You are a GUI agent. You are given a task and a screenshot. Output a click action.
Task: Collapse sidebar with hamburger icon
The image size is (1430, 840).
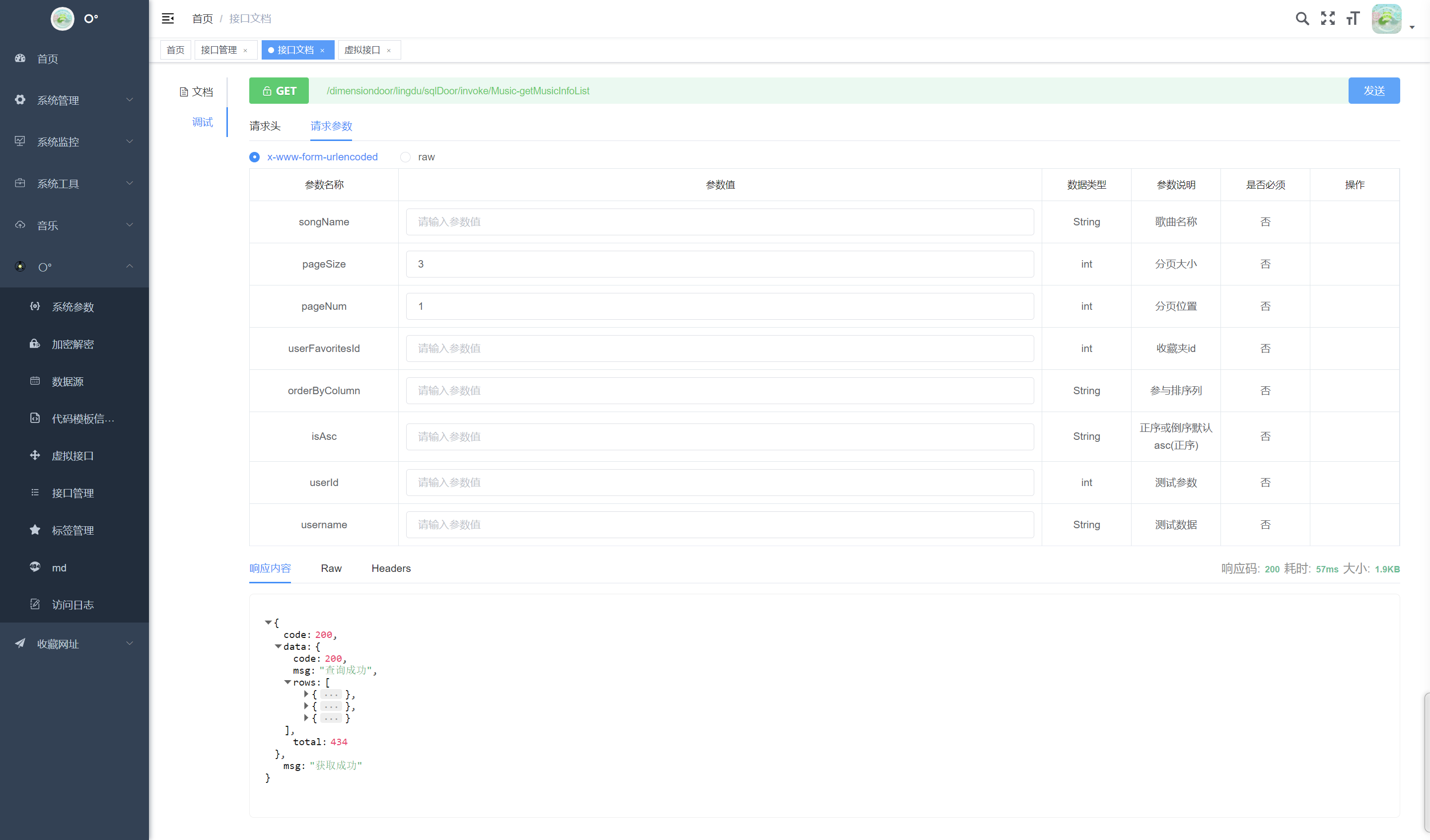tap(168, 19)
